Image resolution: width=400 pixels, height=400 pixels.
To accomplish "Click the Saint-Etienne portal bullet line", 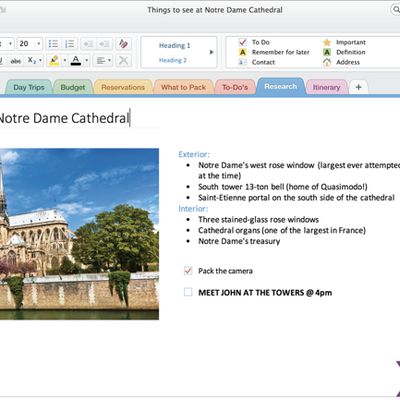I will click(296, 198).
